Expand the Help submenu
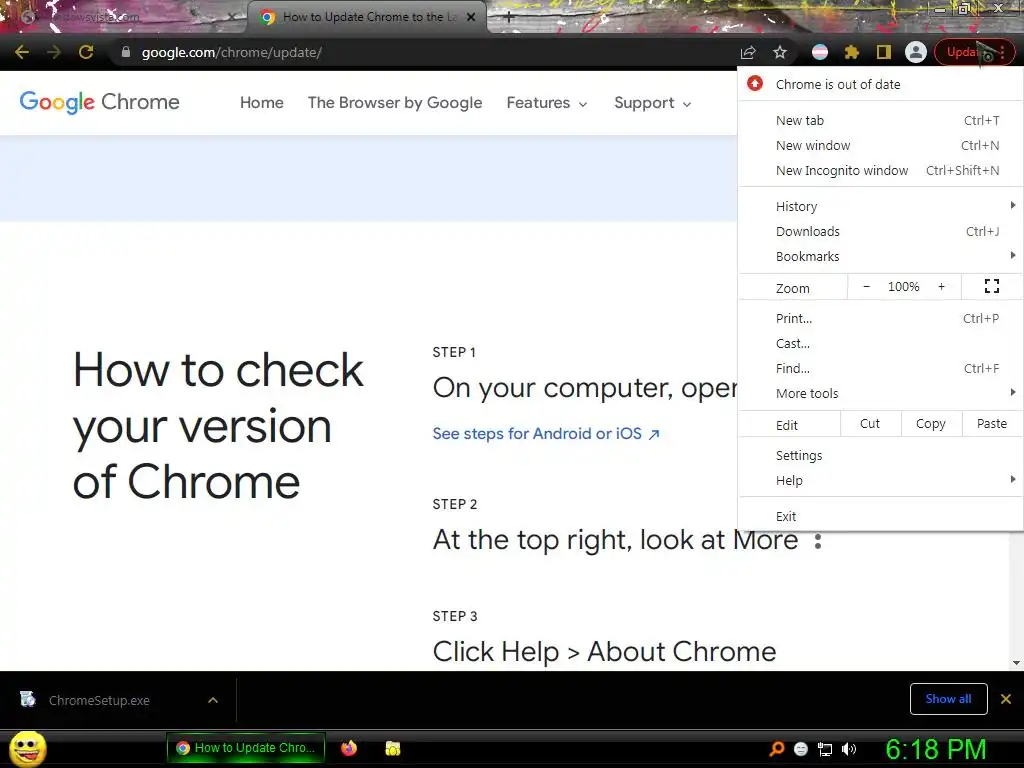Screen dimensions: 1024x768 tap(880, 480)
